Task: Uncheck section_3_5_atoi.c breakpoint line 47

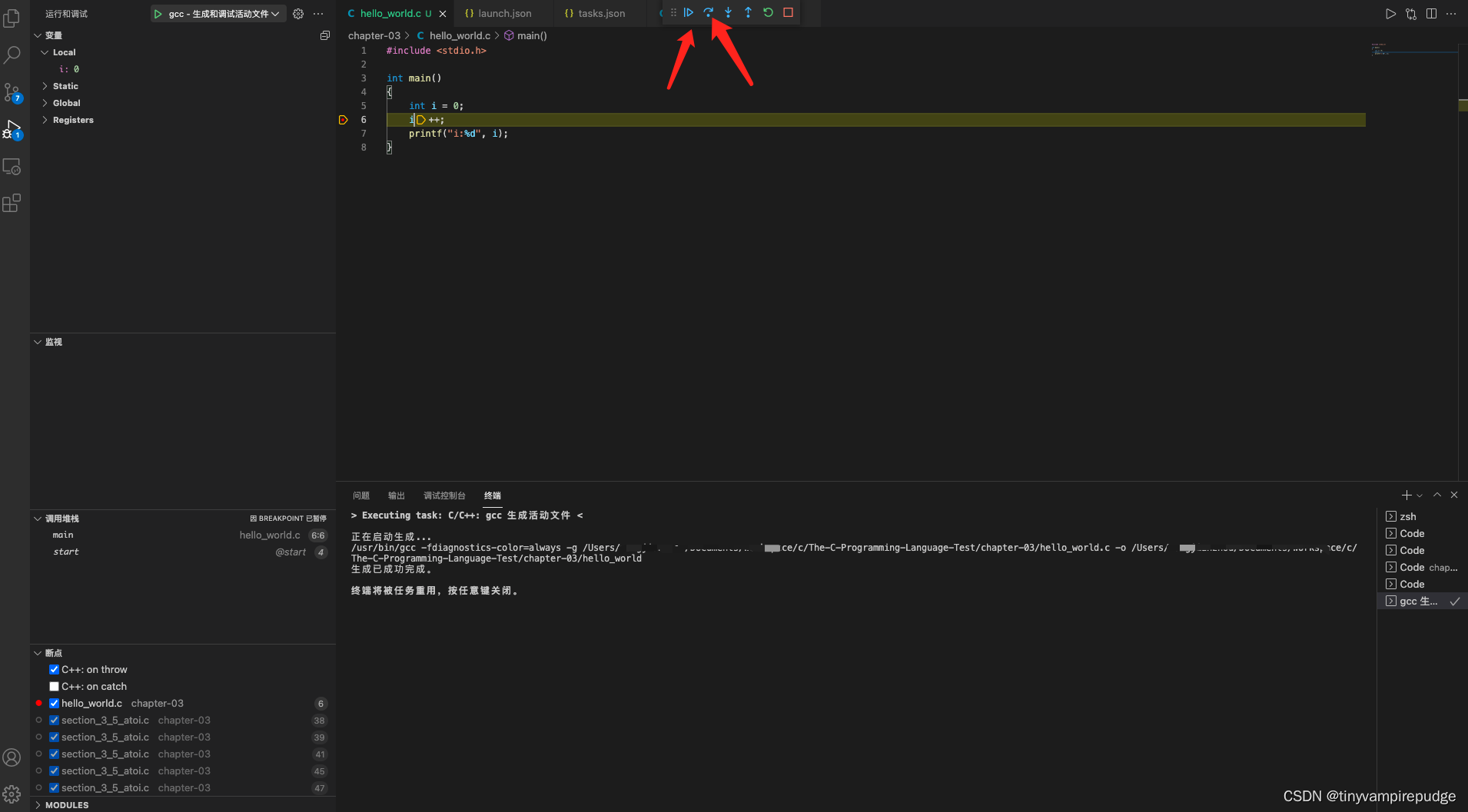Action: pos(54,788)
